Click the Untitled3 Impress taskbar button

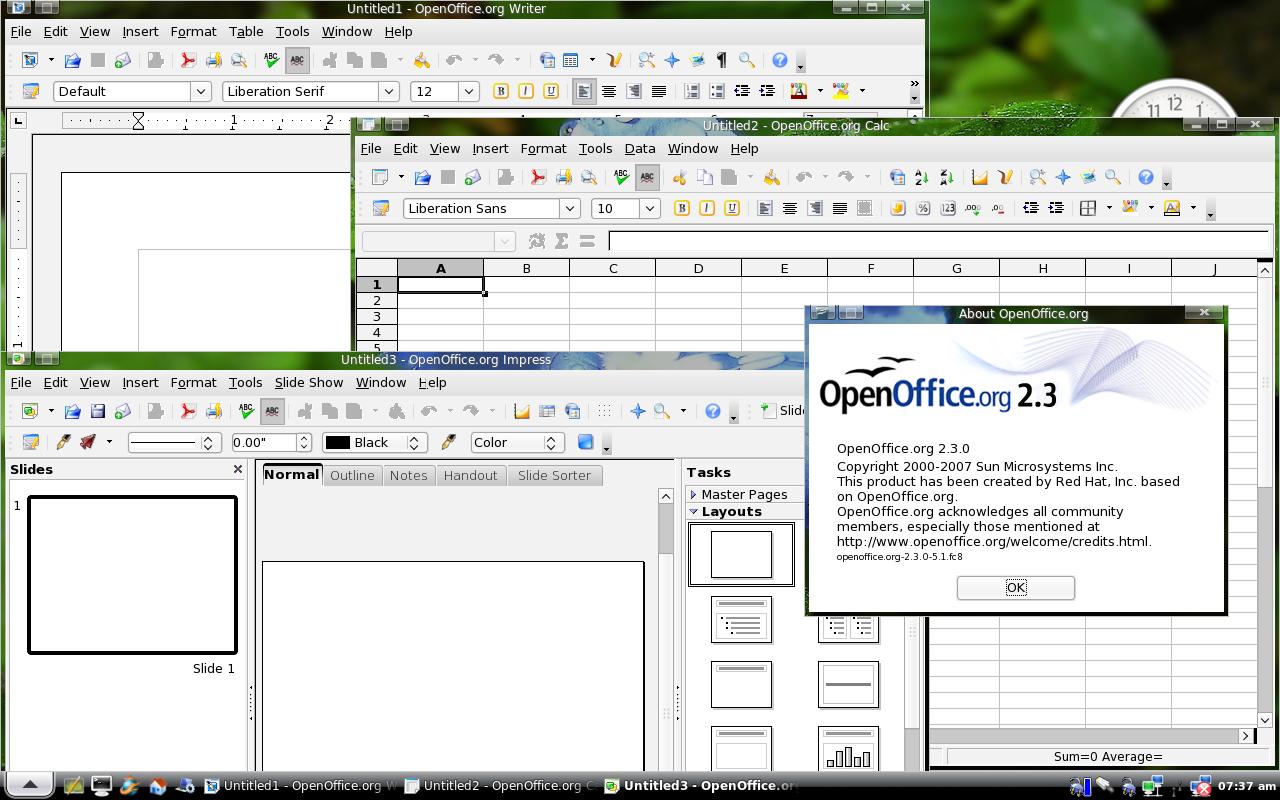(x=700, y=785)
